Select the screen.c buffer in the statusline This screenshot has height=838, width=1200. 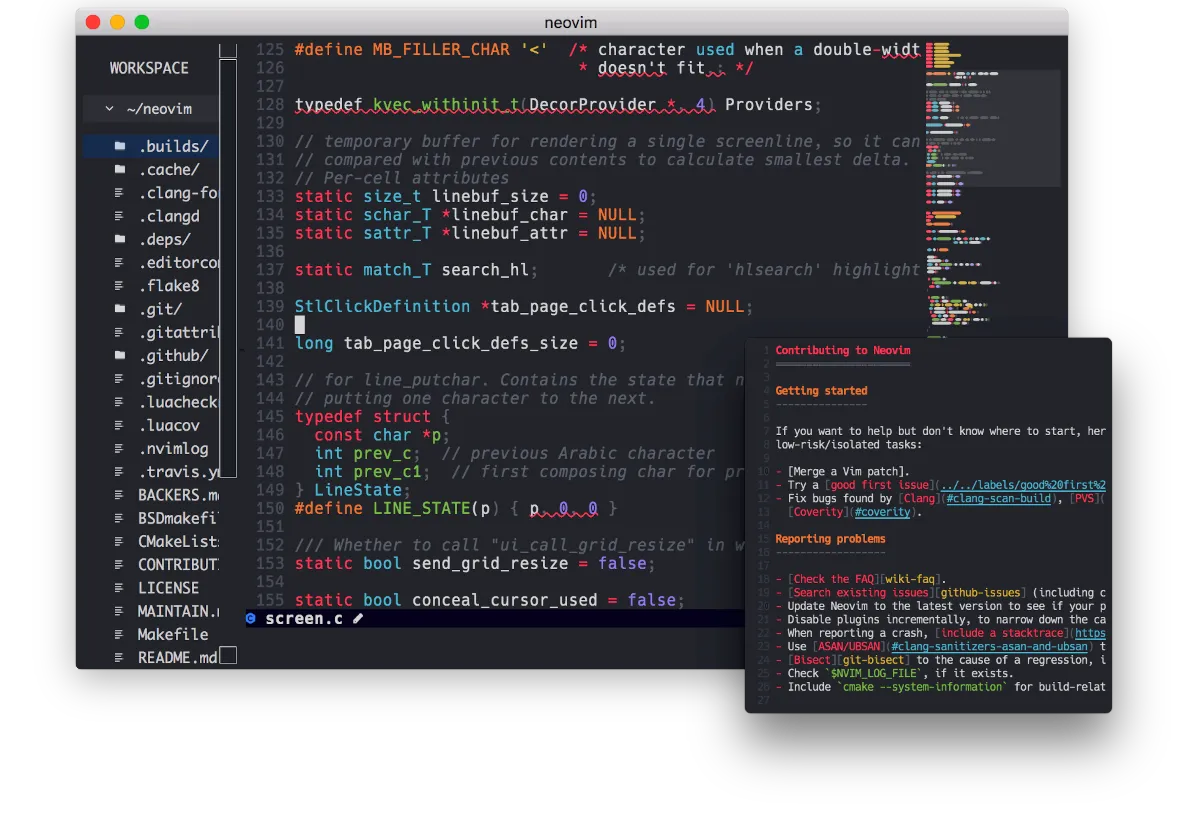tap(303, 618)
